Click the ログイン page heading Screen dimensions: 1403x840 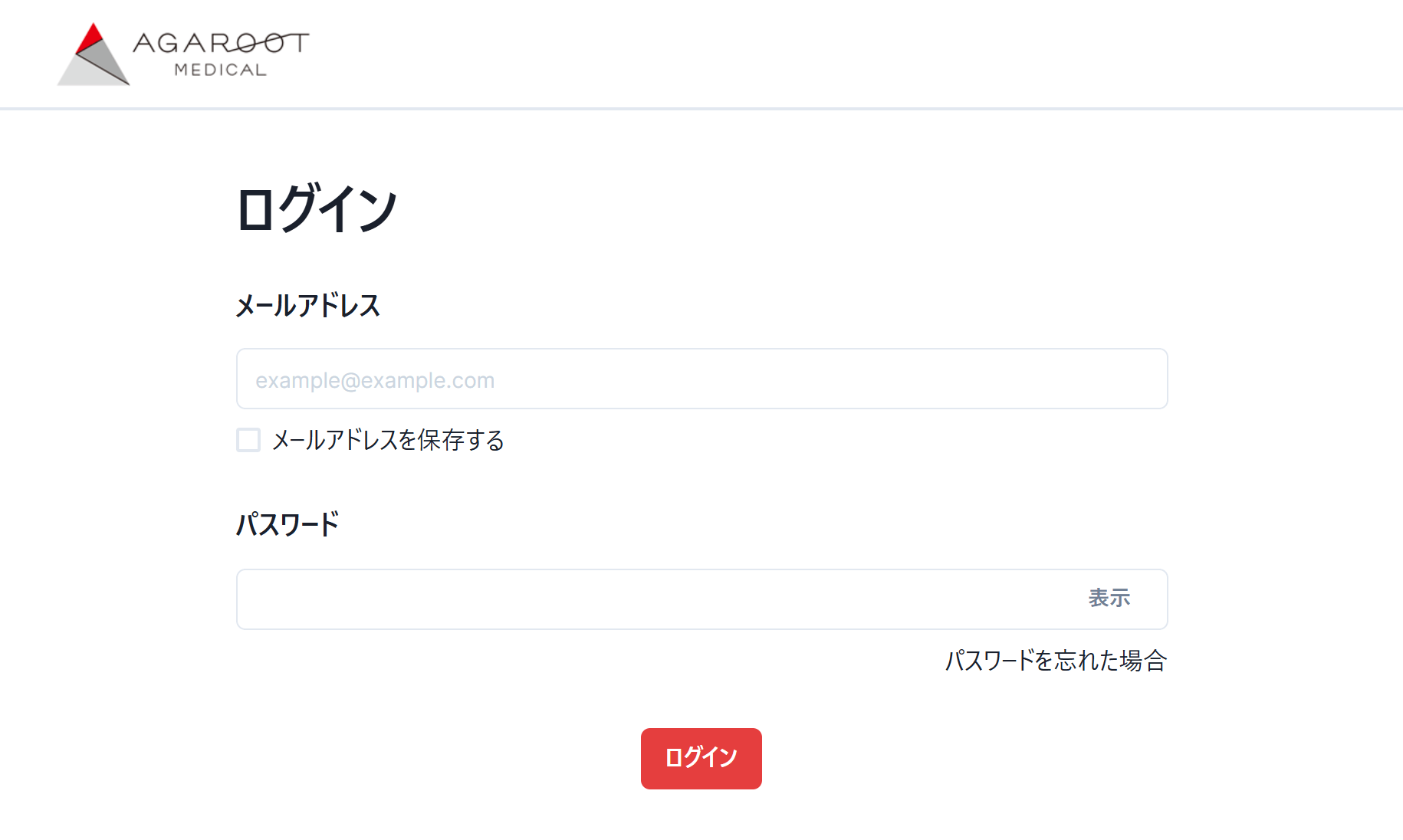click(317, 208)
